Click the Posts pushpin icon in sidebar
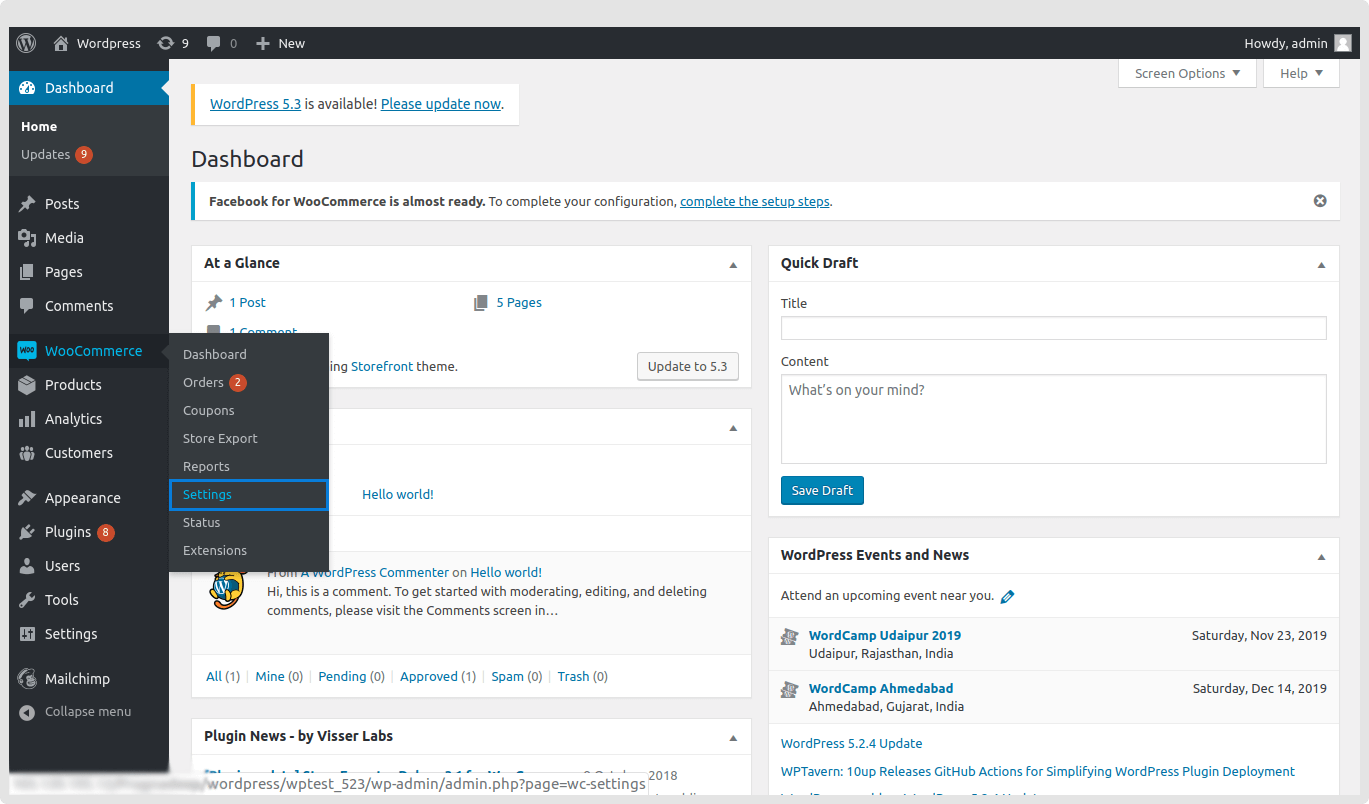The height and width of the screenshot is (804, 1369). point(27,204)
